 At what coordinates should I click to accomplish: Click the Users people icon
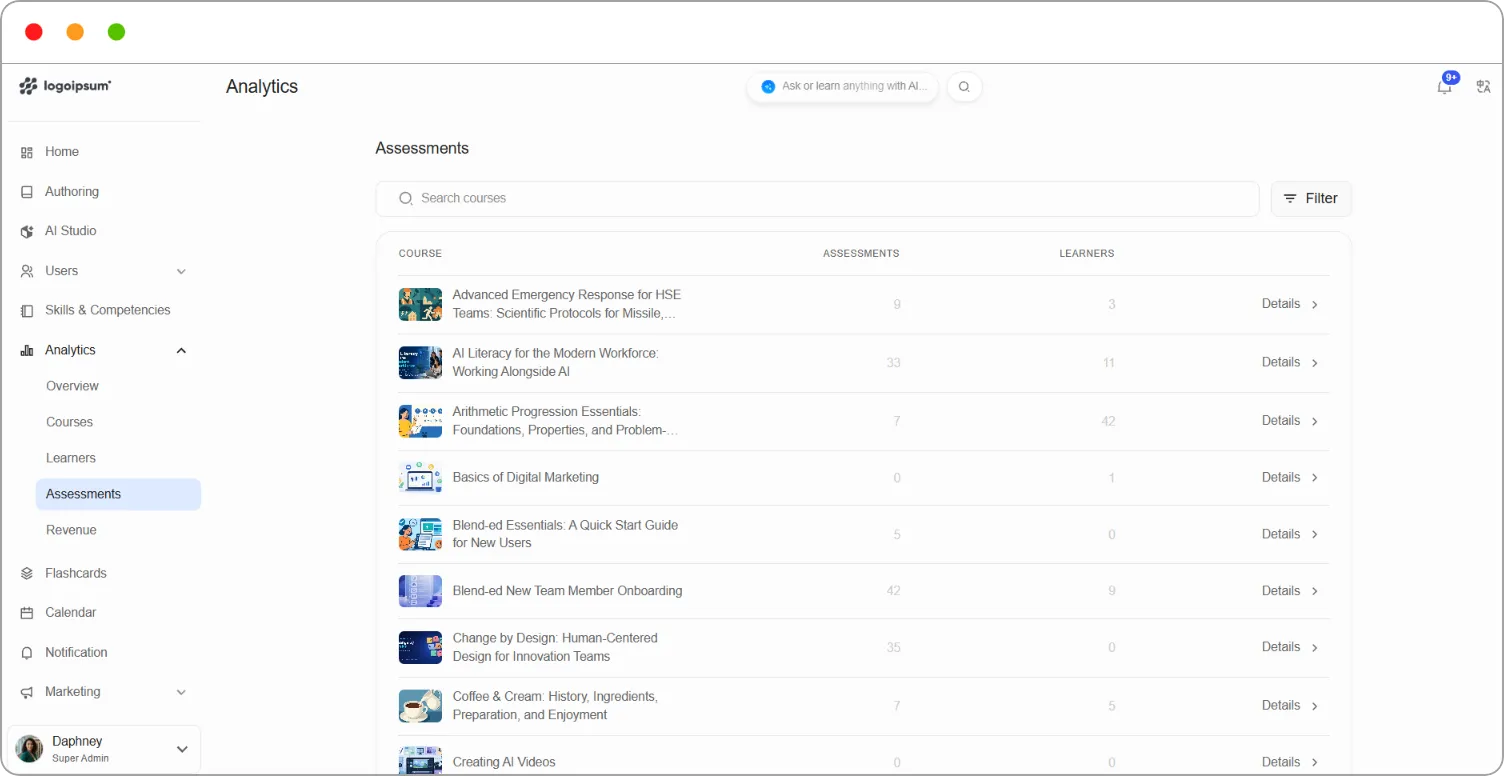[27, 271]
